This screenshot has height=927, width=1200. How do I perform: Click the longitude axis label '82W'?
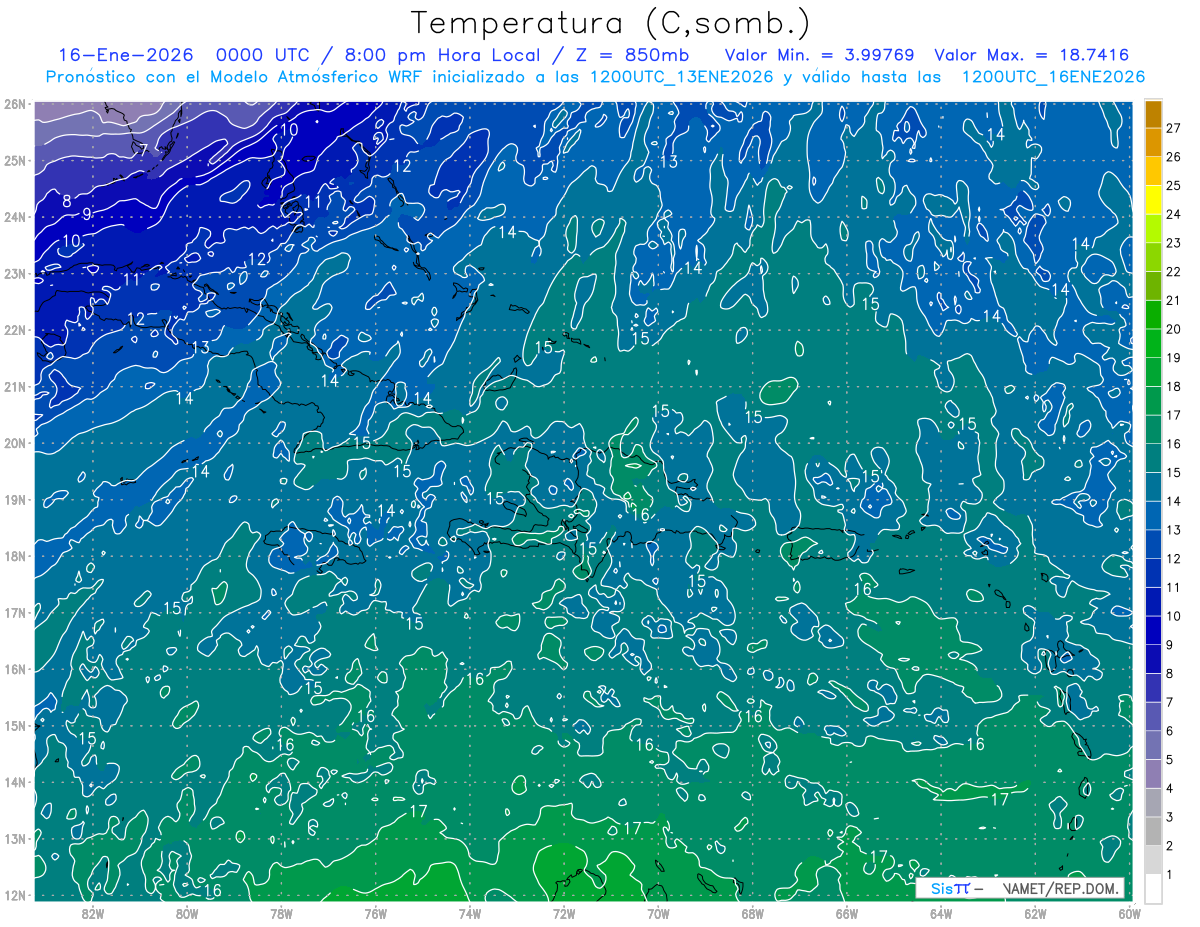(x=92, y=913)
